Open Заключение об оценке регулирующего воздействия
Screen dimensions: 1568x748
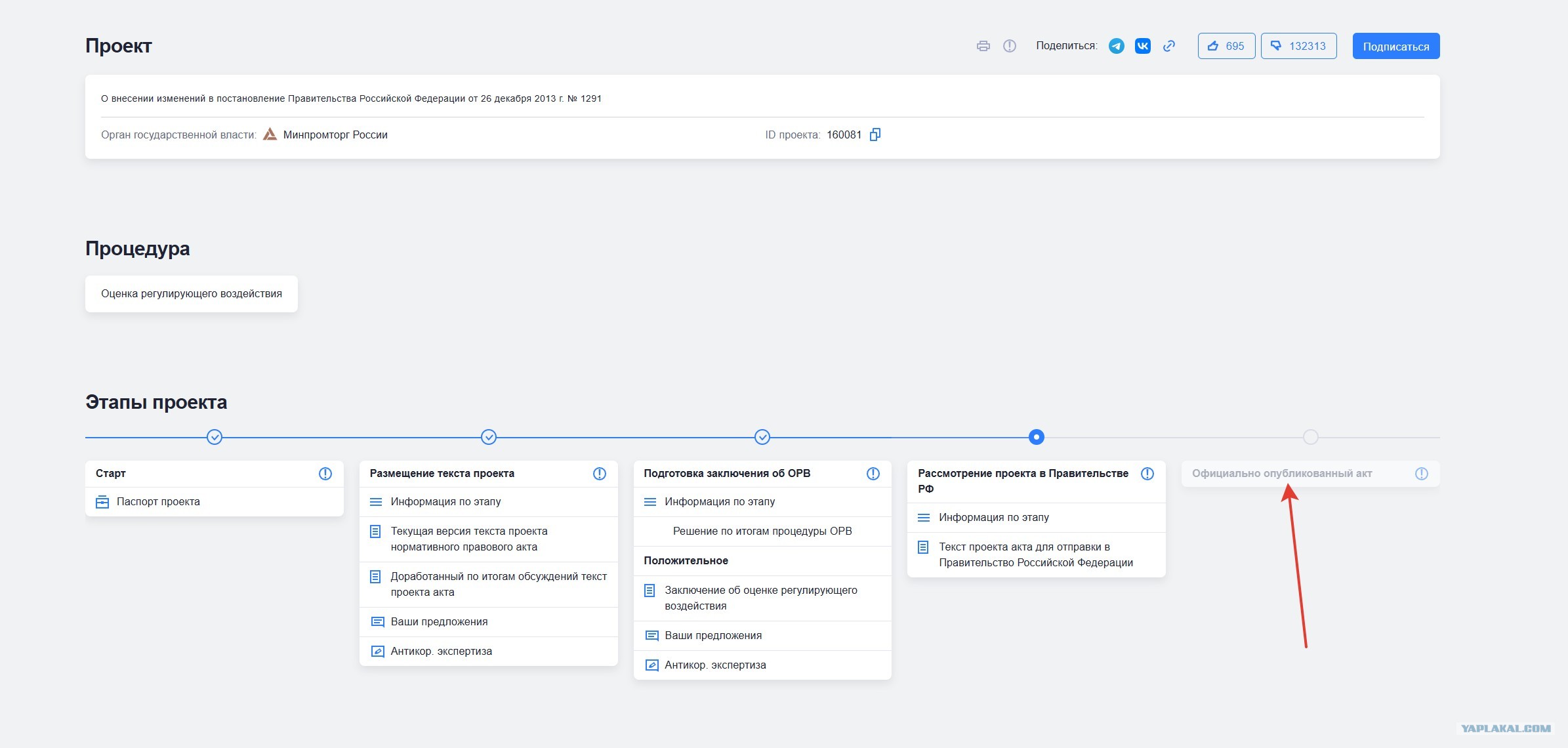point(762,598)
